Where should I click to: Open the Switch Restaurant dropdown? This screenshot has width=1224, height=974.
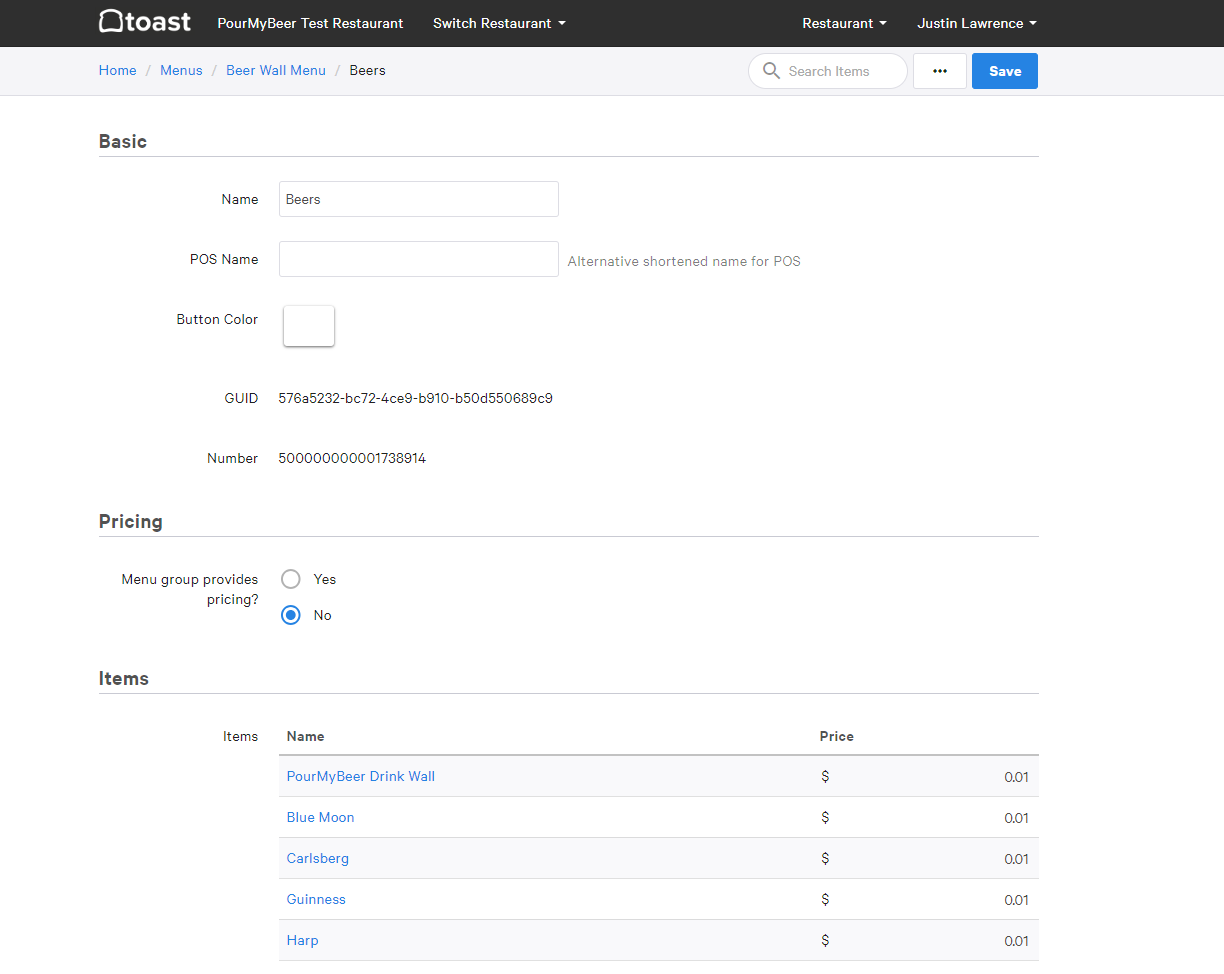point(499,23)
